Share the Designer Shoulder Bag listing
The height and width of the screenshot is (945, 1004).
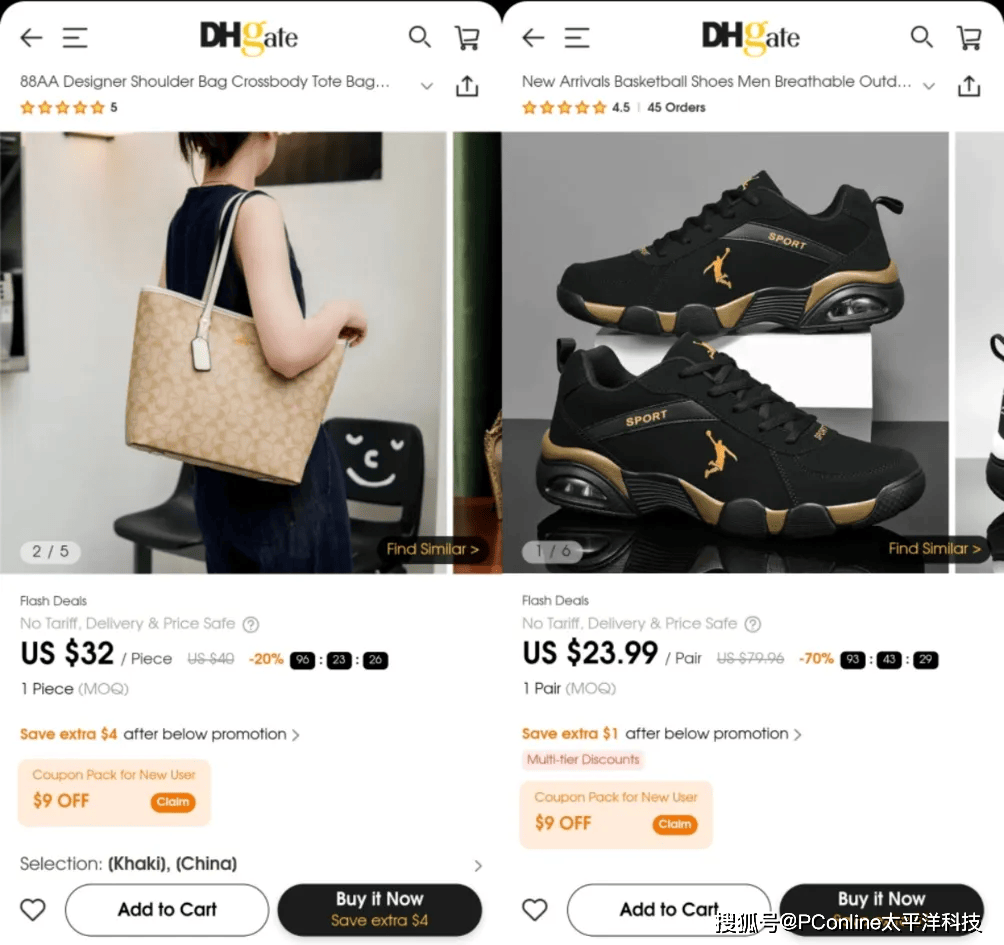467,86
